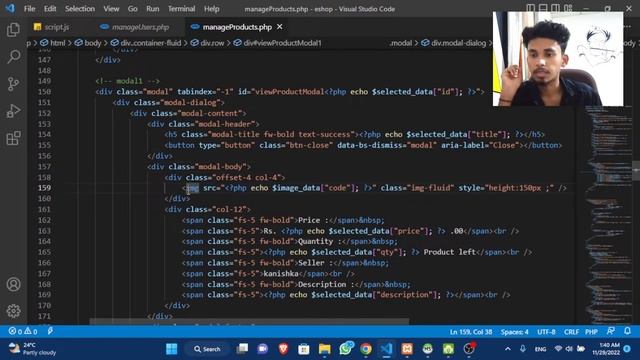Open notifications bell in status bar
This screenshot has width=640, height=360.
[x=627, y=331]
